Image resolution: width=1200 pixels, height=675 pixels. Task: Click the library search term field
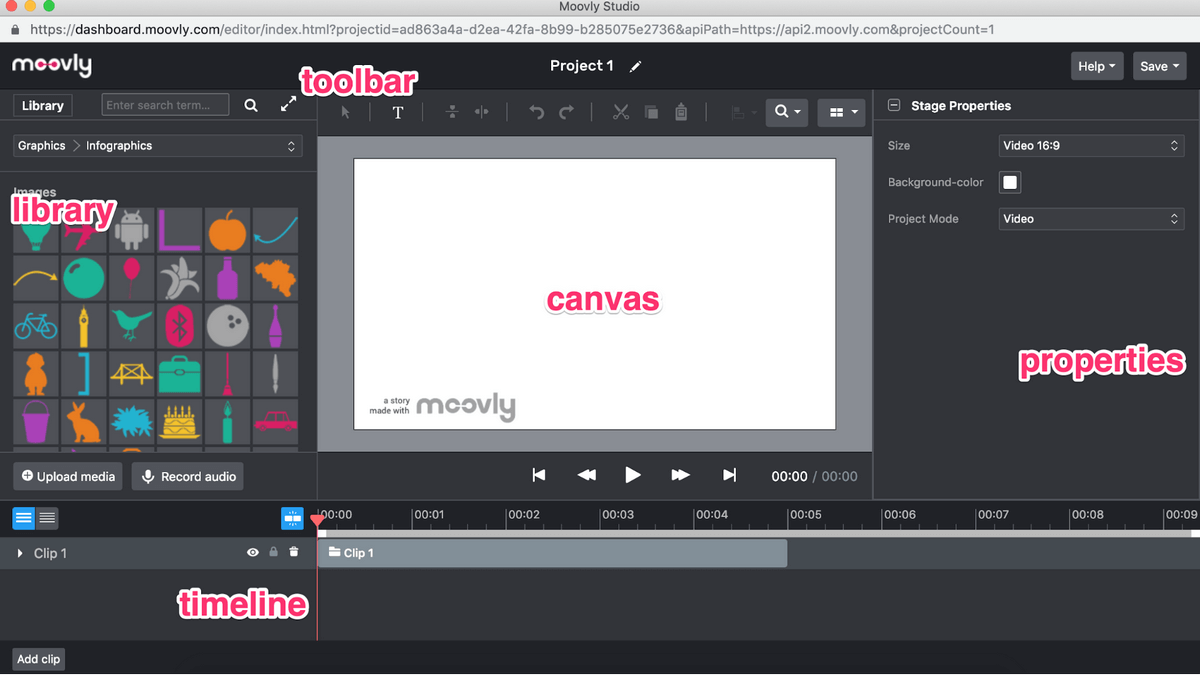166,105
